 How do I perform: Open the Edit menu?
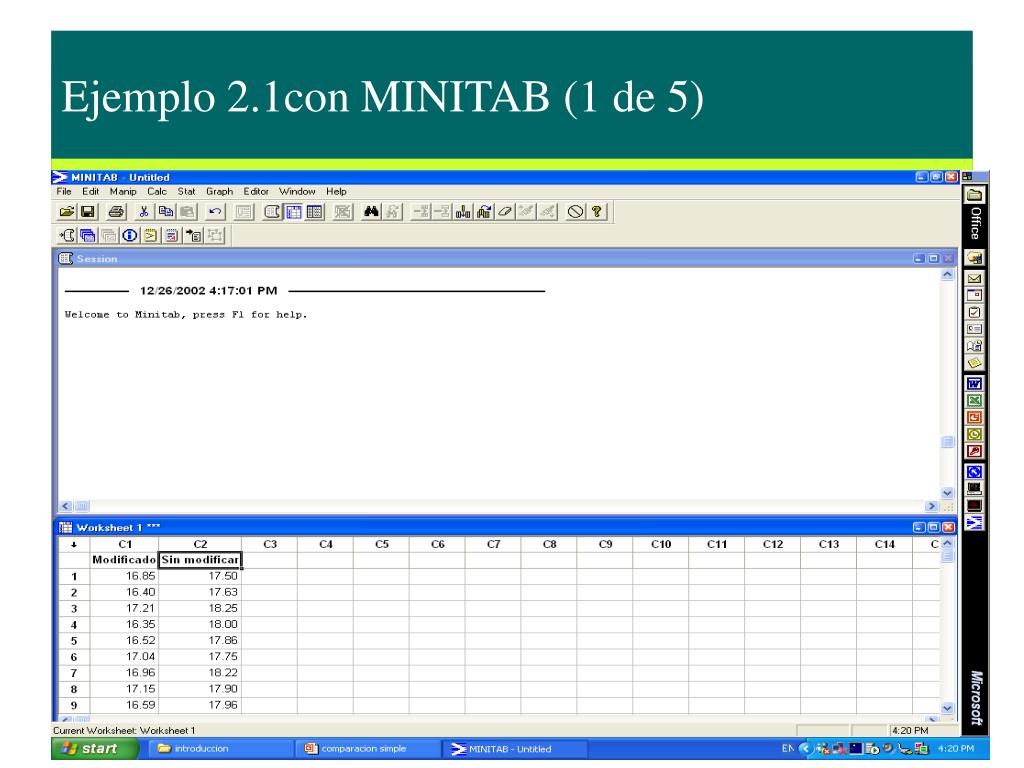(90, 191)
